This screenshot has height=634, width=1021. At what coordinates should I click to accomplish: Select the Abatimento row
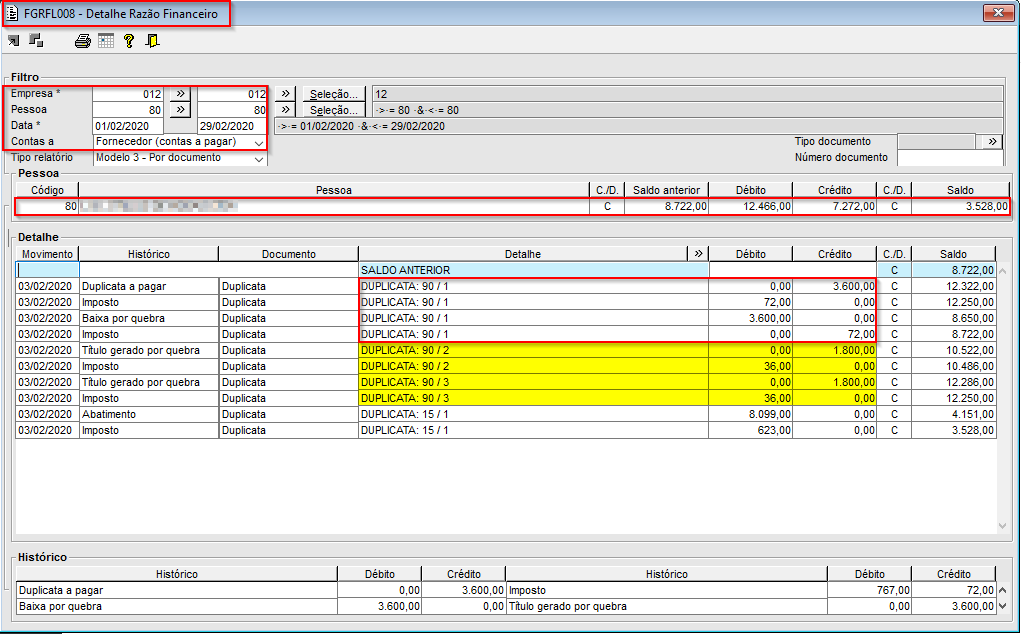[x=505, y=414]
